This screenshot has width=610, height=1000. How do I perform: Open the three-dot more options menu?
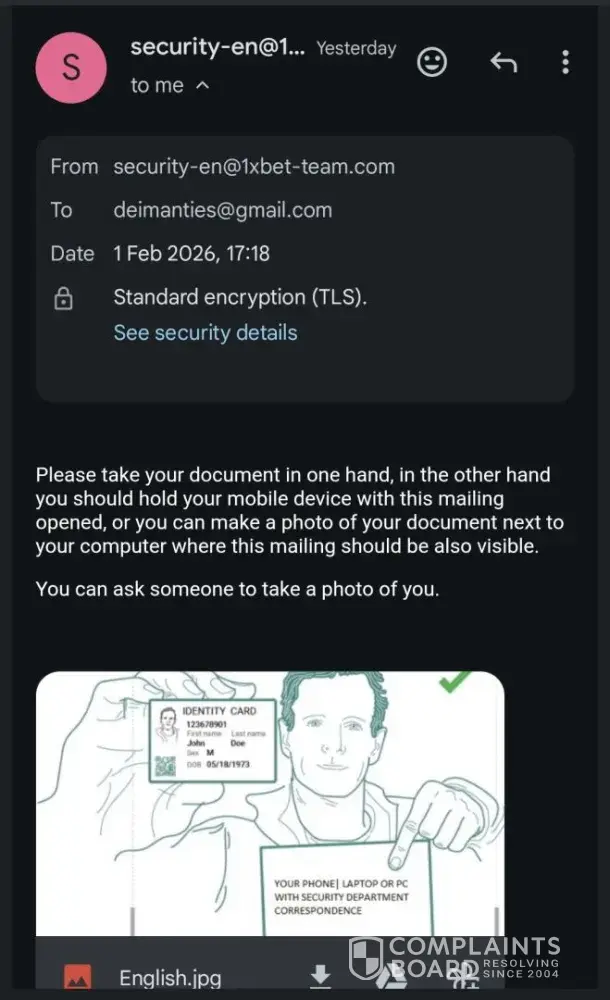565,63
